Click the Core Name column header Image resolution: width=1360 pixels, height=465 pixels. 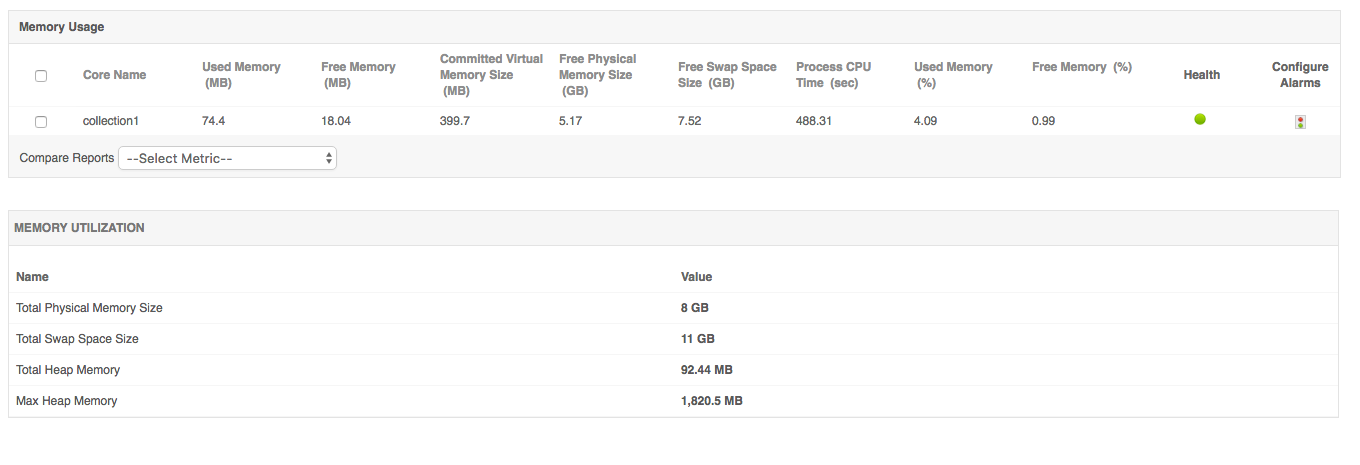pyautogui.click(x=114, y=75)
